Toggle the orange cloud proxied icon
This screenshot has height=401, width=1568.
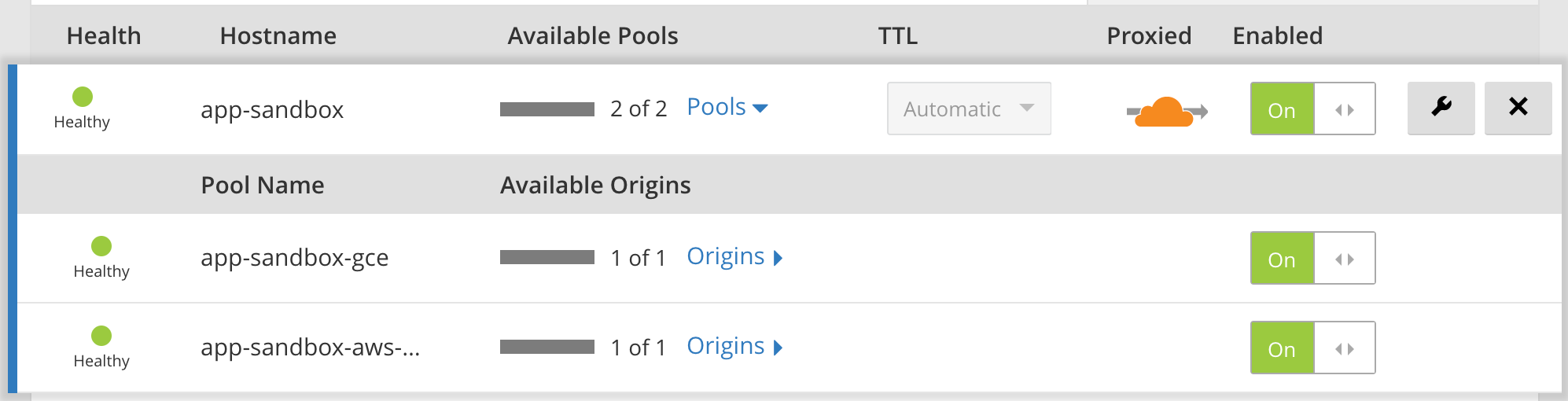[x=1166, y=111]
